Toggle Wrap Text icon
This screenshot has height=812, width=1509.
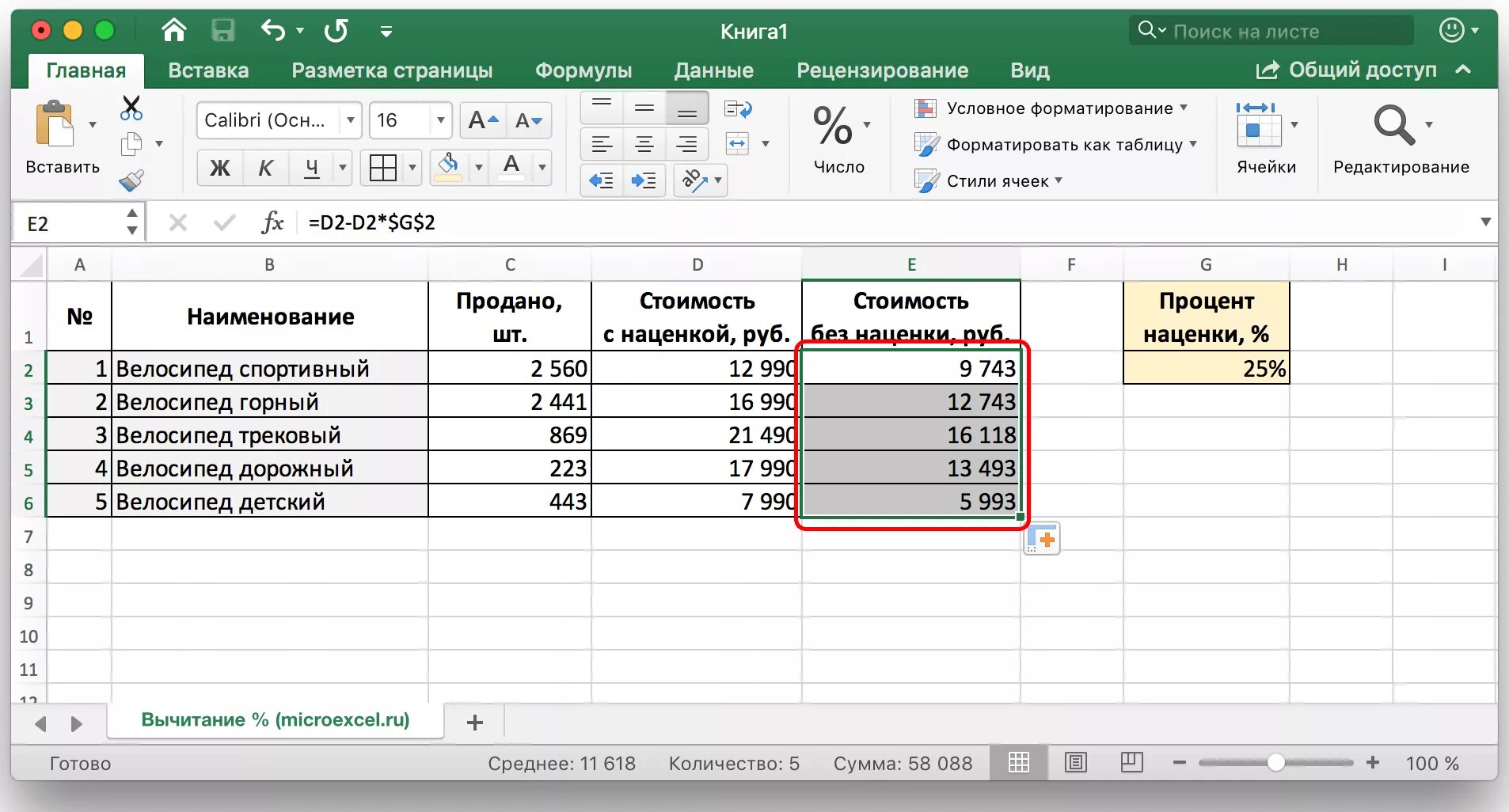(x=738, y=108)
